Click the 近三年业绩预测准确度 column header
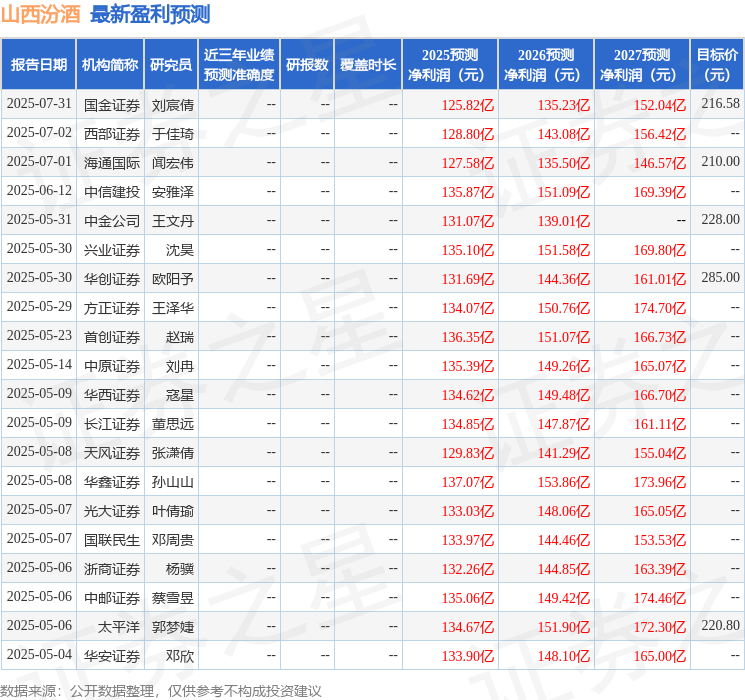The width and height of the screenshot is (745, 700). point(239,64)
